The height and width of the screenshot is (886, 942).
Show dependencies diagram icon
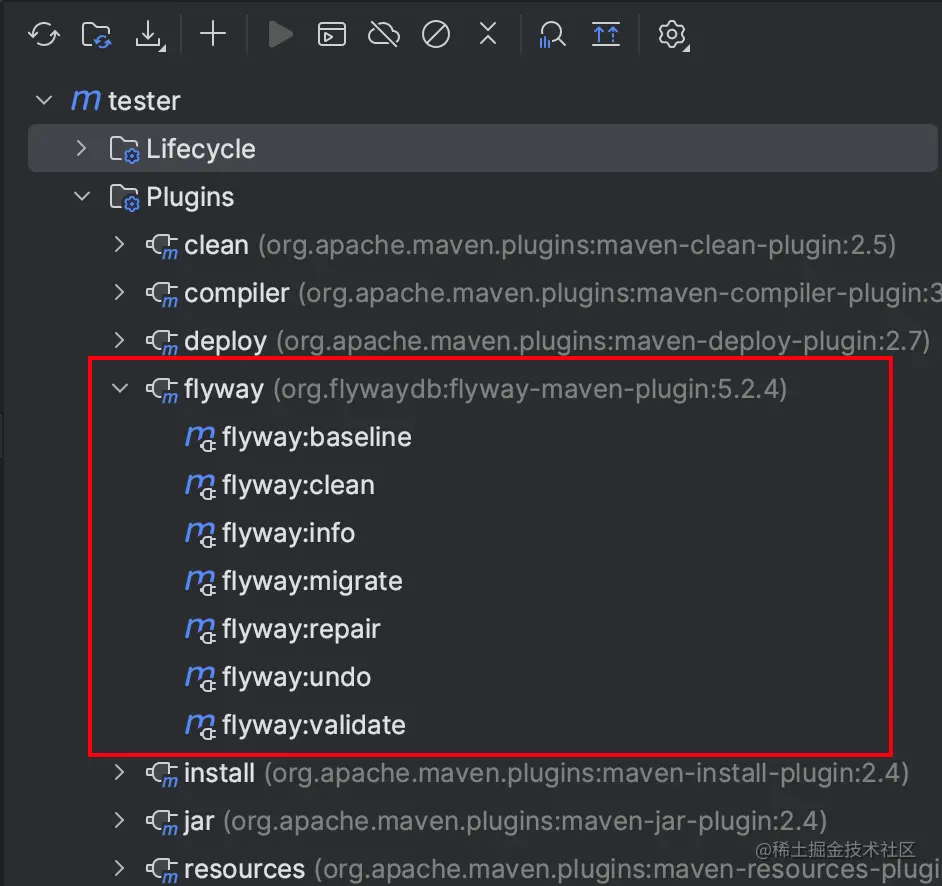[x=606, y=34]
